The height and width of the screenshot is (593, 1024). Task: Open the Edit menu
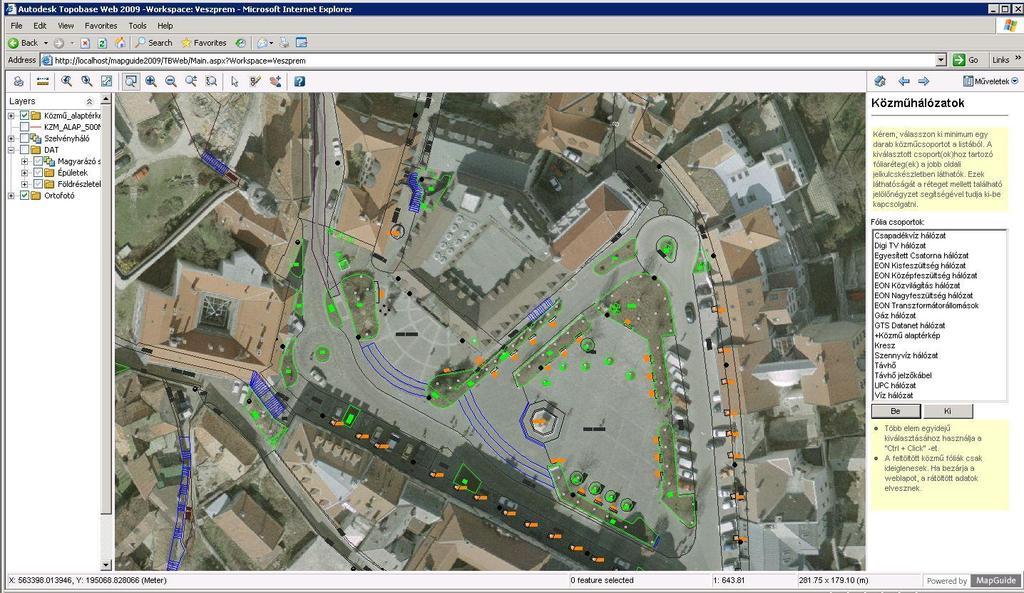click(x=40, y=26)
